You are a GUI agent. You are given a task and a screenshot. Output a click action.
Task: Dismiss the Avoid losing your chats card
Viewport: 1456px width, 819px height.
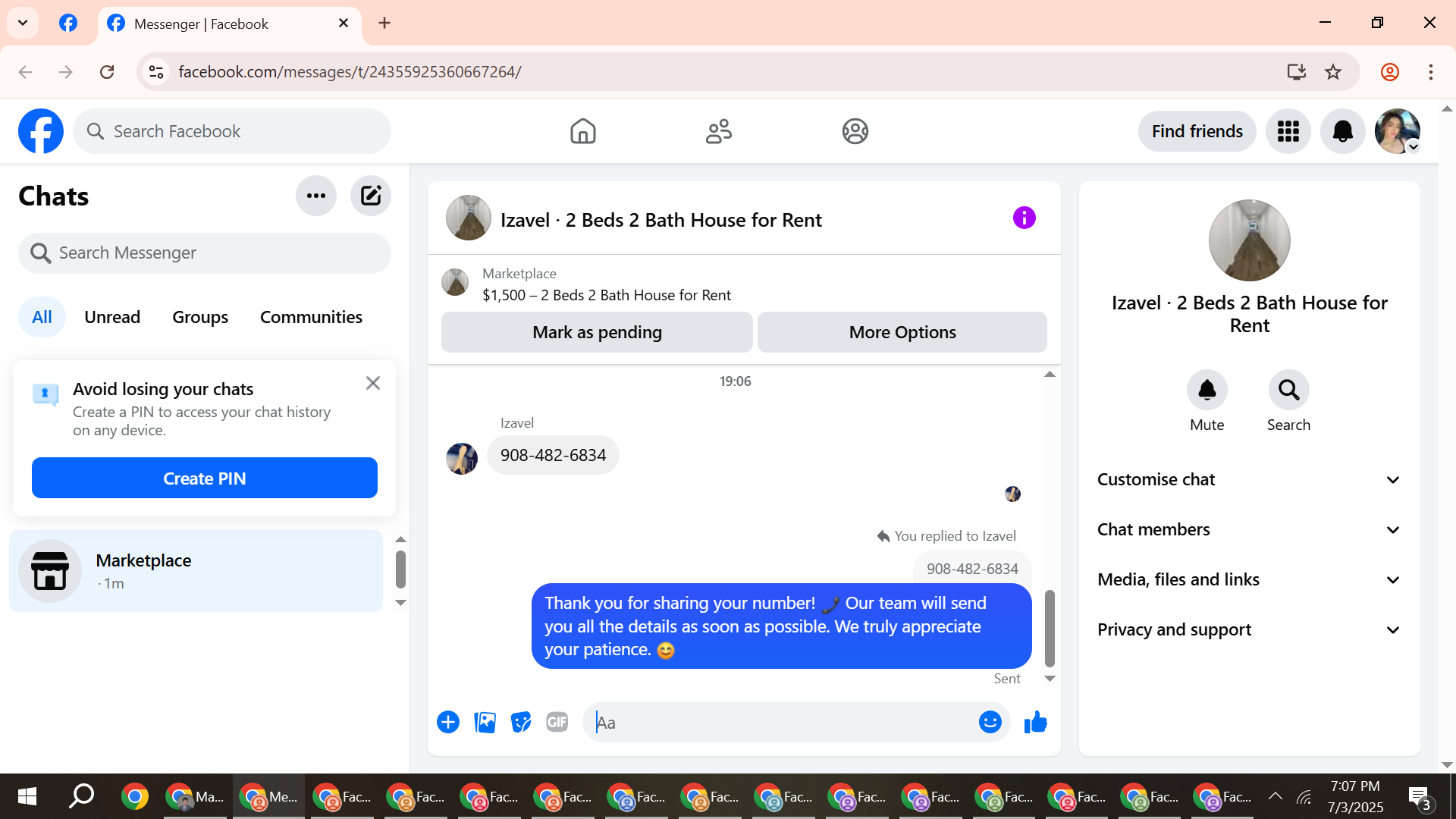pyautogui.click(x=372, y=383)
